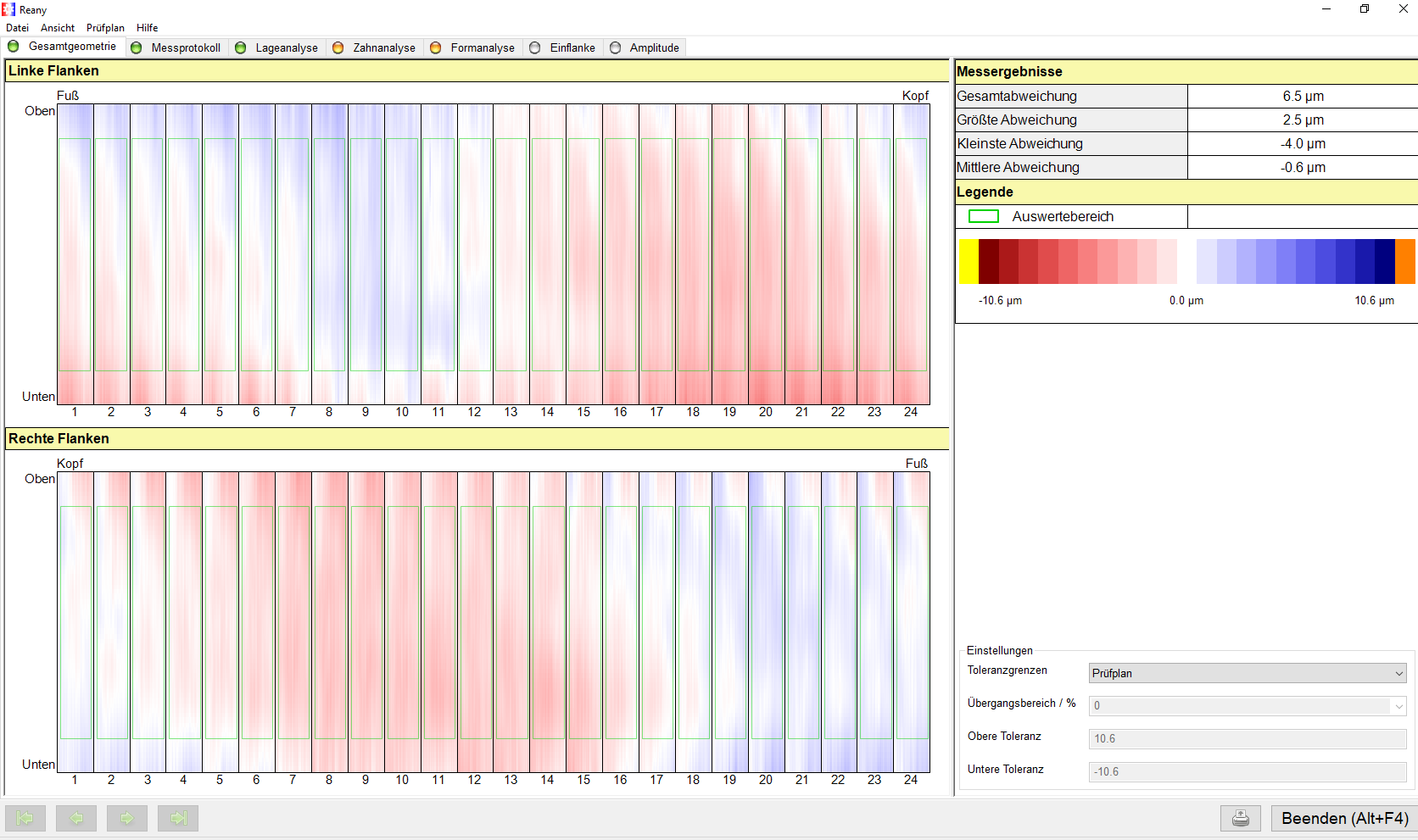Screen dimensions: 1418x840
Task: Click the Reany app icon in title bar
Action: [x=9, y=9]
